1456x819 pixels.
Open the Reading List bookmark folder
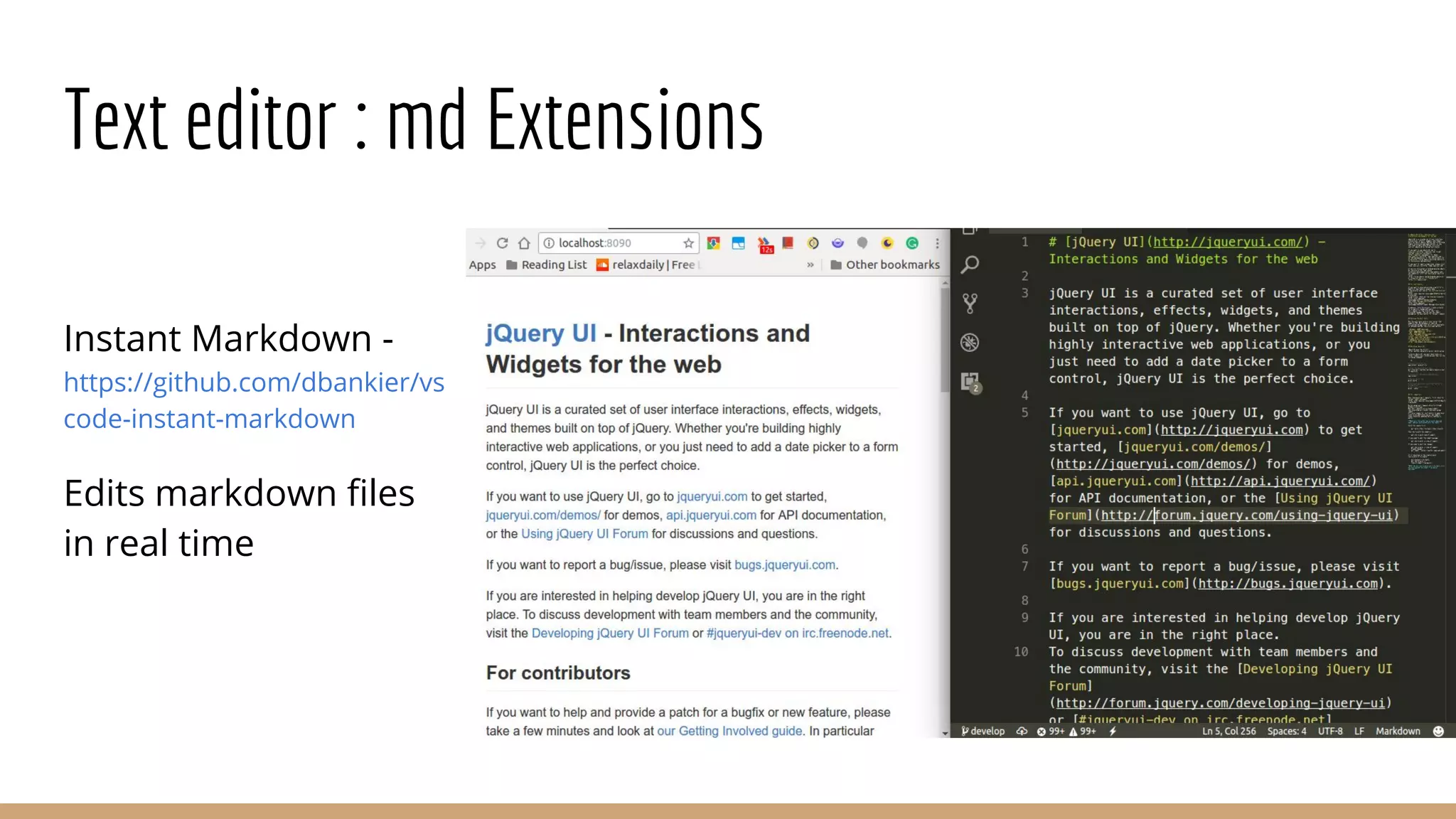(547, 264)
